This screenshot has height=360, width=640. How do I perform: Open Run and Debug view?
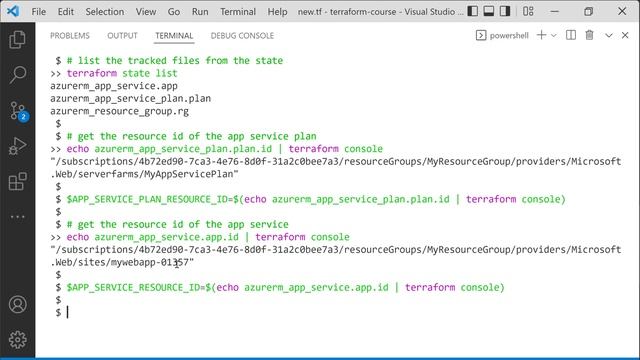(18, 146)
